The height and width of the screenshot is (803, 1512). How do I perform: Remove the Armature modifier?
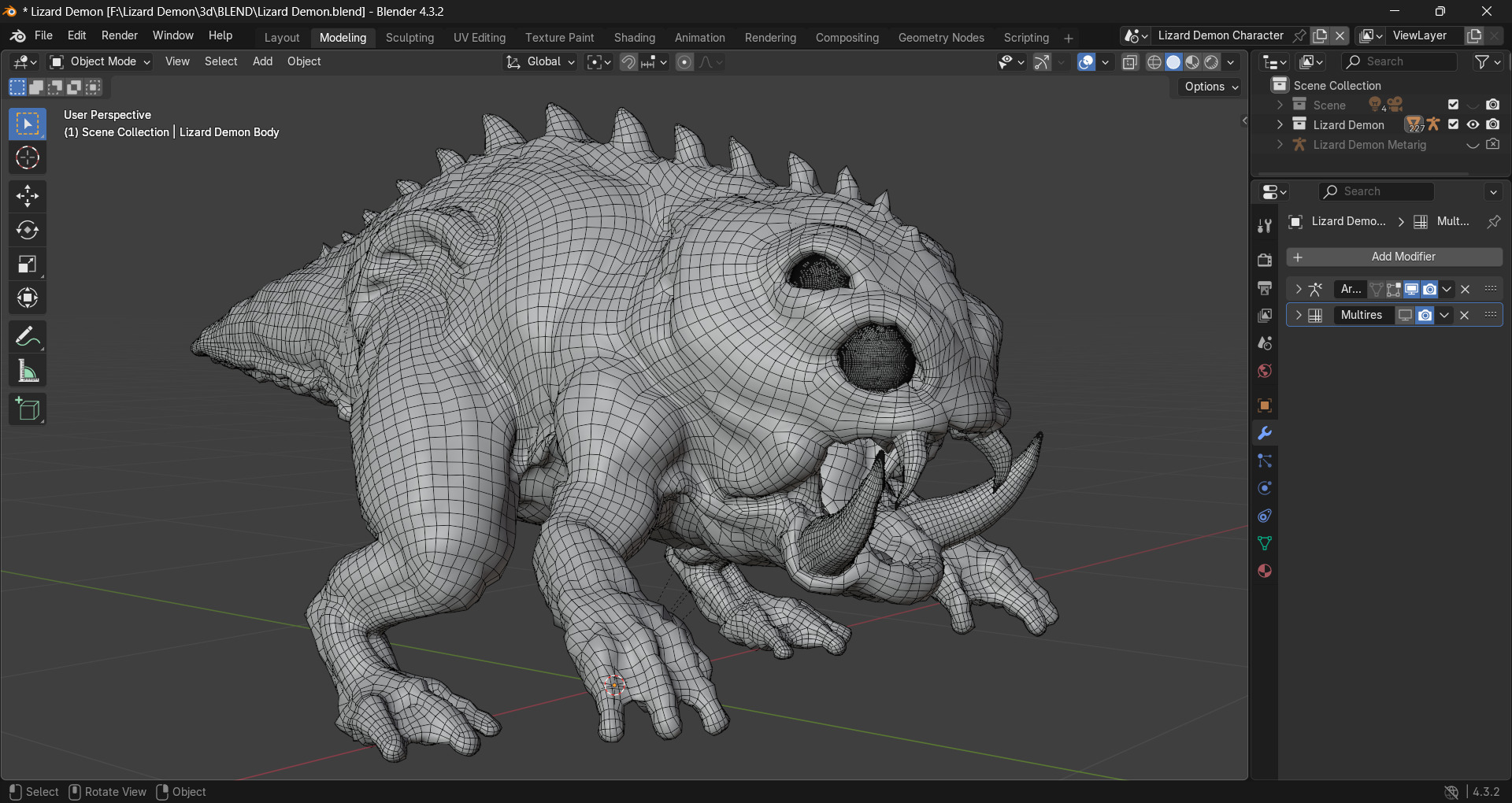pyautogui.click(x=1465, y=289)
